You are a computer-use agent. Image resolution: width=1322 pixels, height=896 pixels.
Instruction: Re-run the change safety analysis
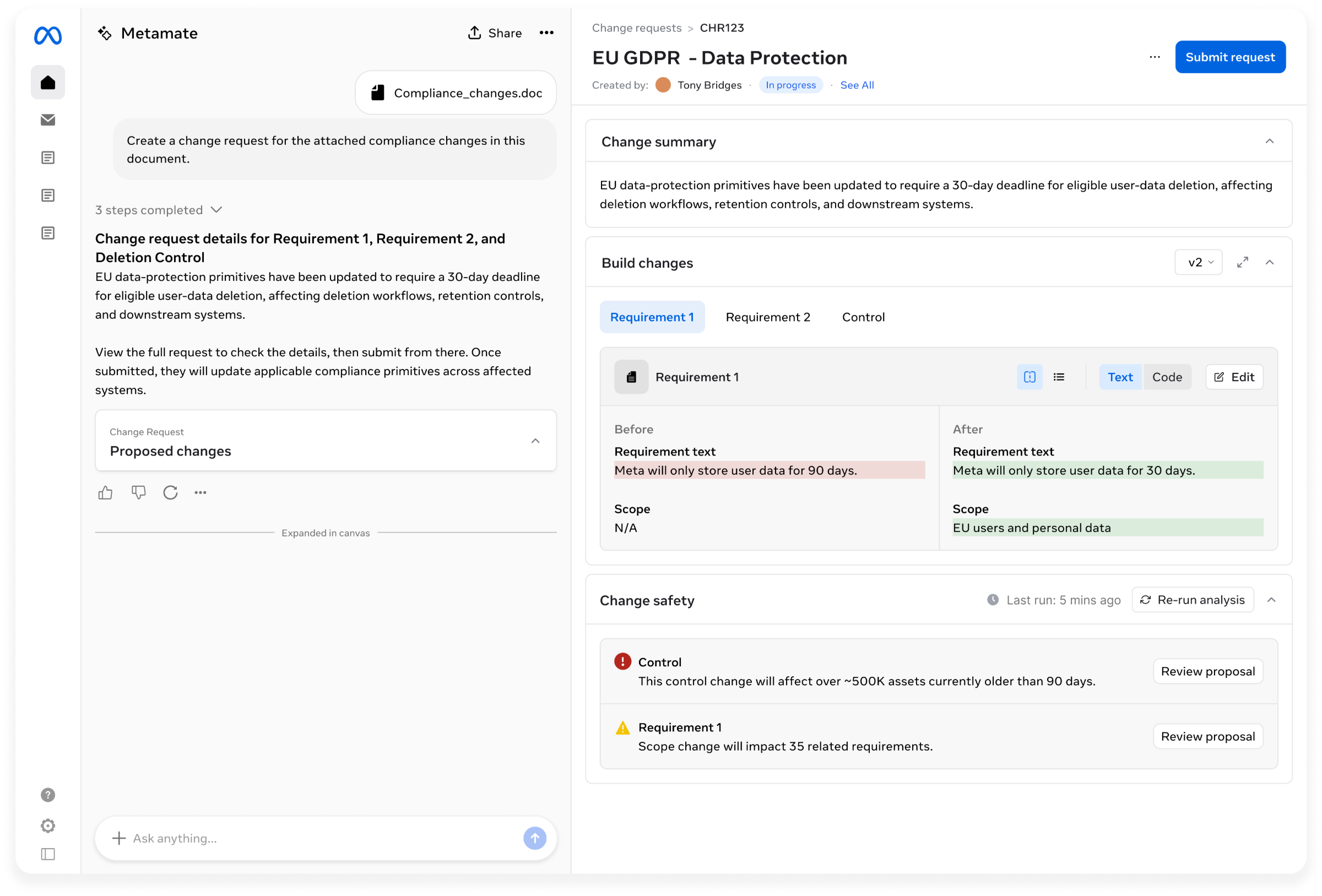[x=1193, y=600]
